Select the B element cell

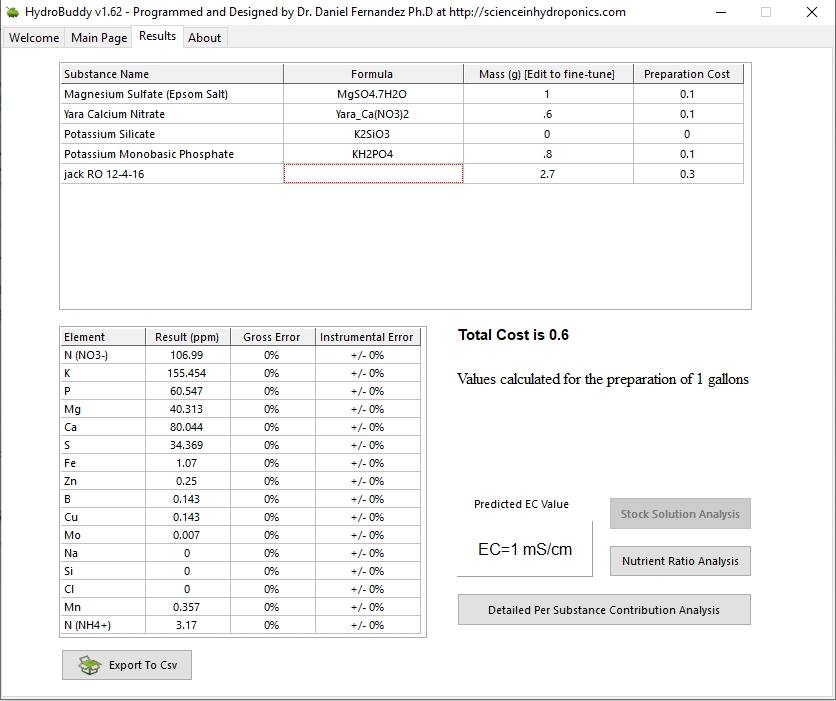(x=103, y=499)
